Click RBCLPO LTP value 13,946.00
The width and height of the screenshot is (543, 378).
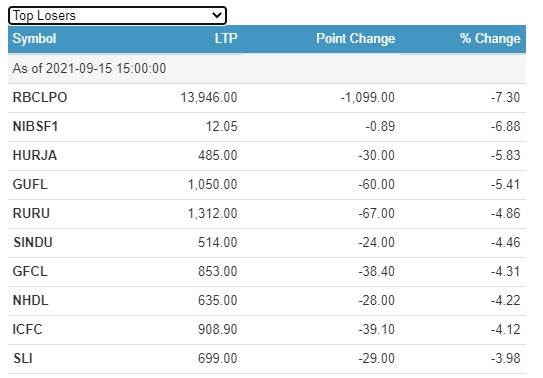point(209,98)
